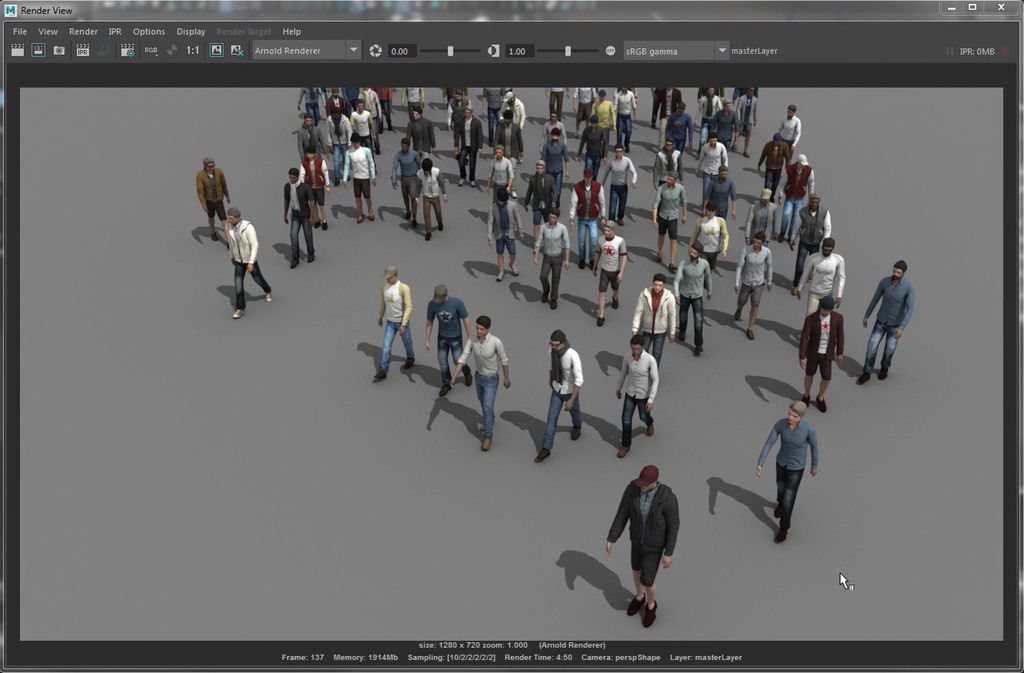Take a snapshot of the current view
The image size is (1024, 673).
60,50
